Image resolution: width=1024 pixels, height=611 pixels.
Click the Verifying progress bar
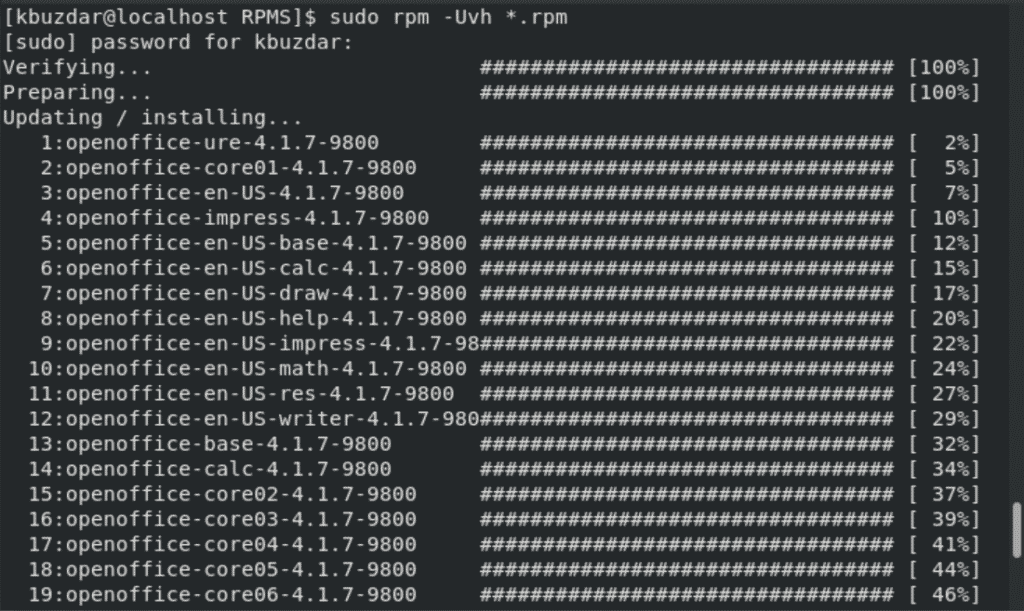685,68
